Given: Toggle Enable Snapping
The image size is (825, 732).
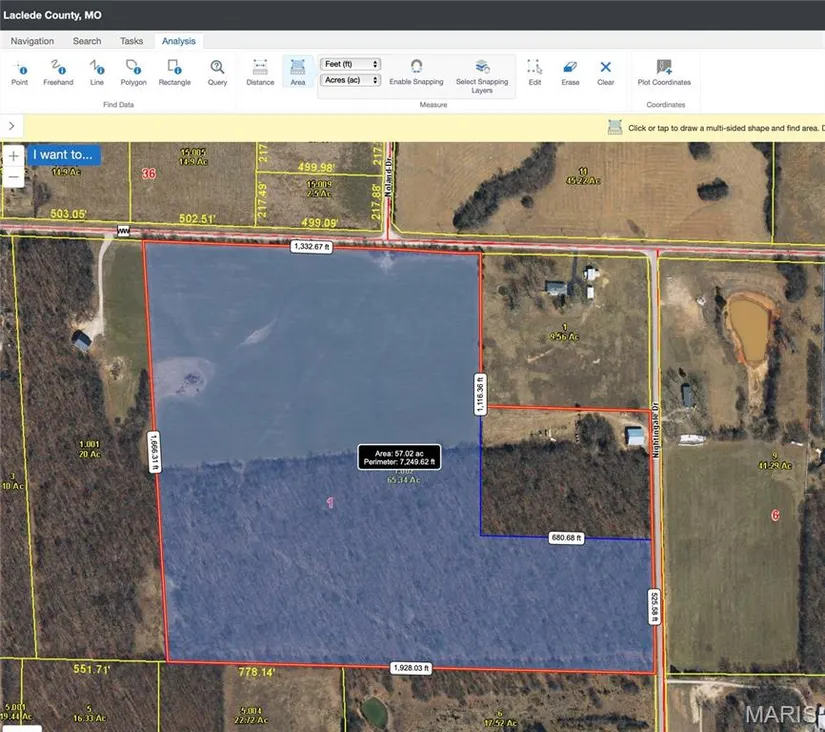Looking at the screenshot, I should [416, 71].
